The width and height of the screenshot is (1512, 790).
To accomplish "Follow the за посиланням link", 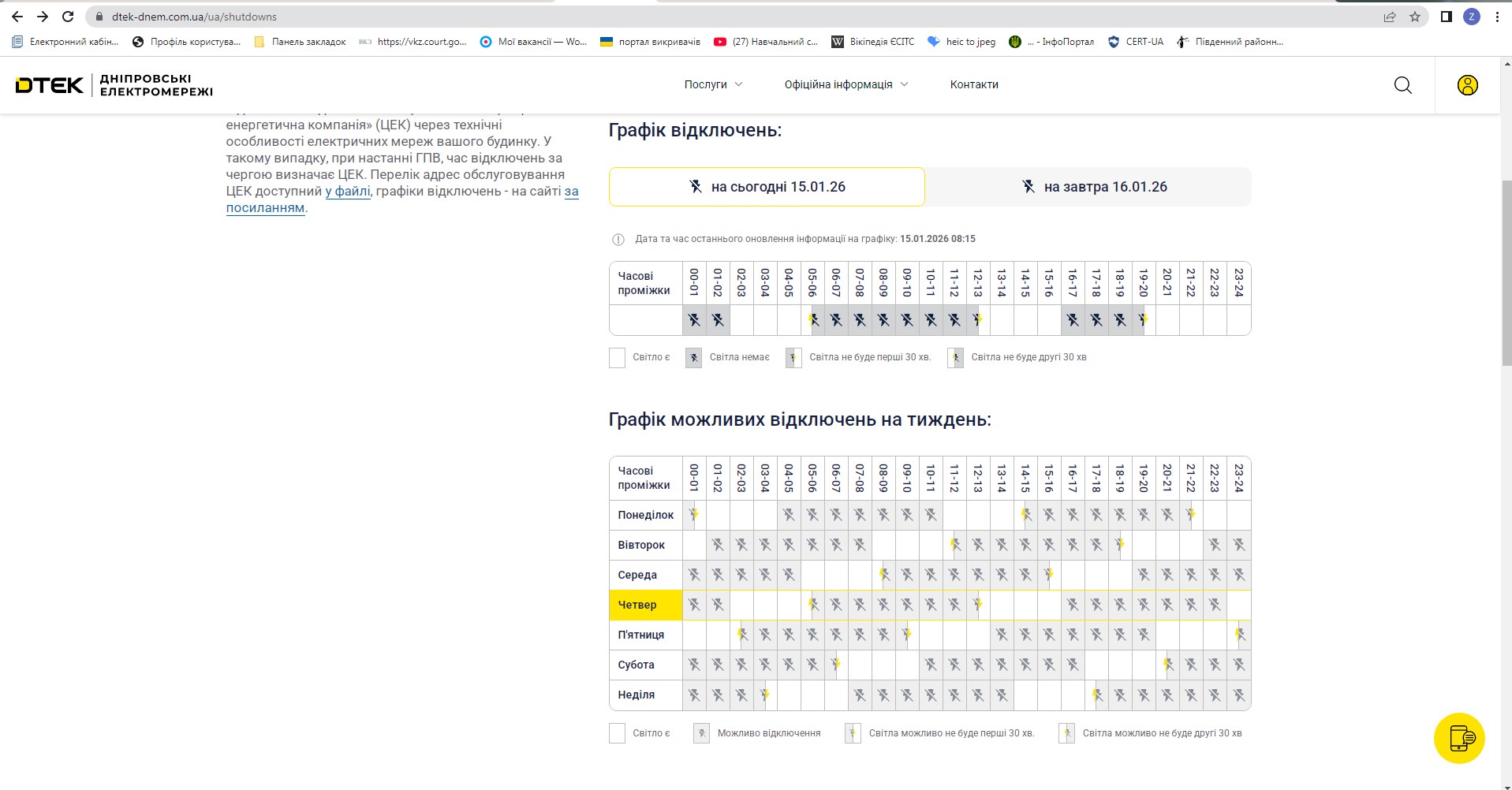I will pos(265,208).
